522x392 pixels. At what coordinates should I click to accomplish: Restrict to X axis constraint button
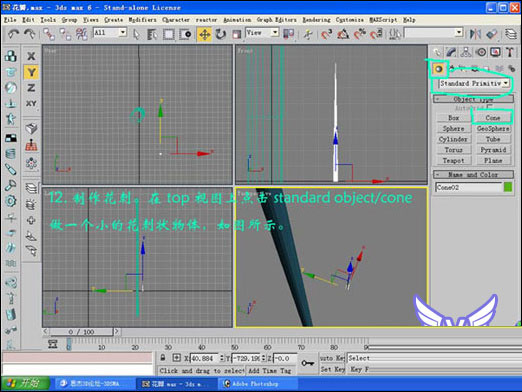pos(31,56)
